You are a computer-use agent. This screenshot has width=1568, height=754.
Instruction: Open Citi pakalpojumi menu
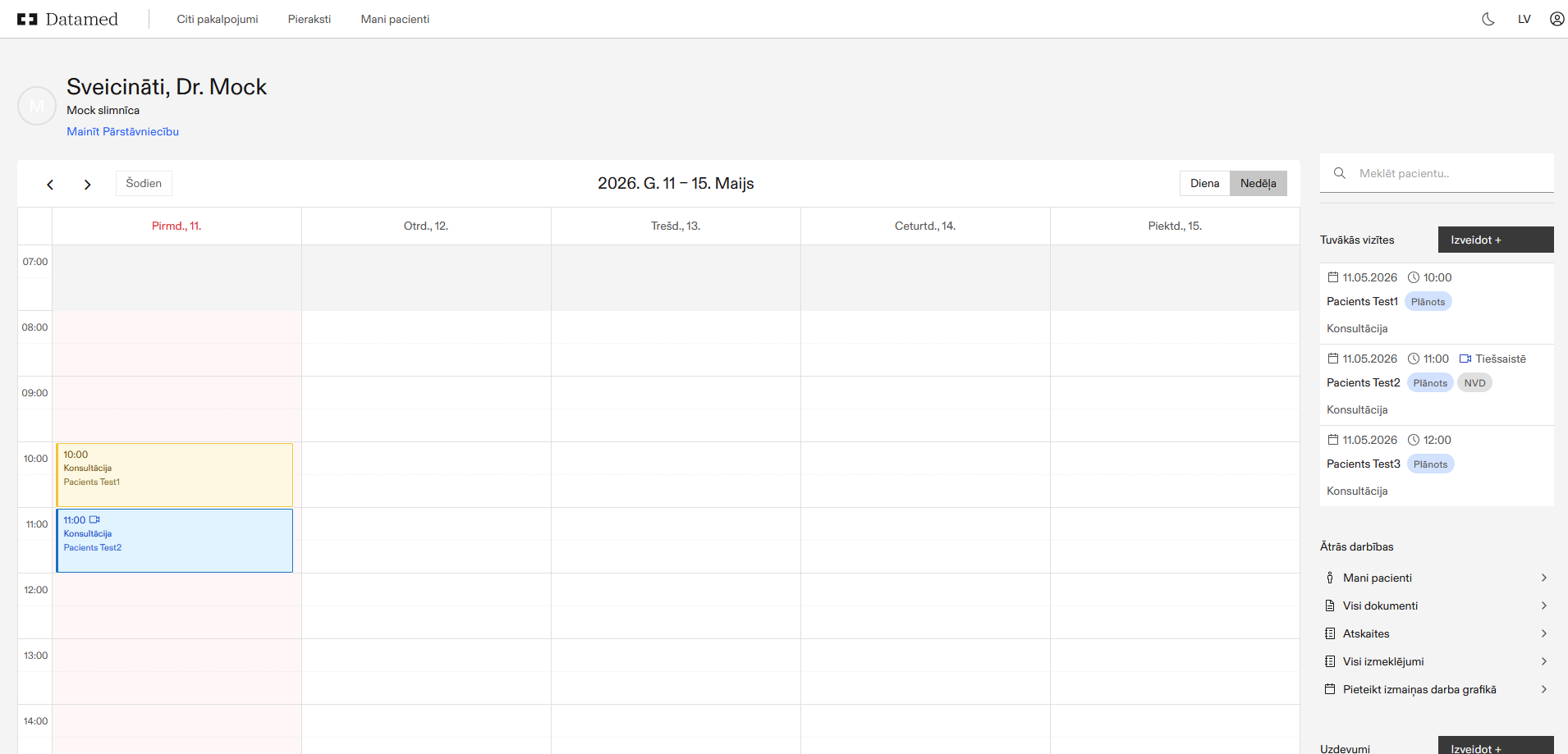tap(218, 19)
